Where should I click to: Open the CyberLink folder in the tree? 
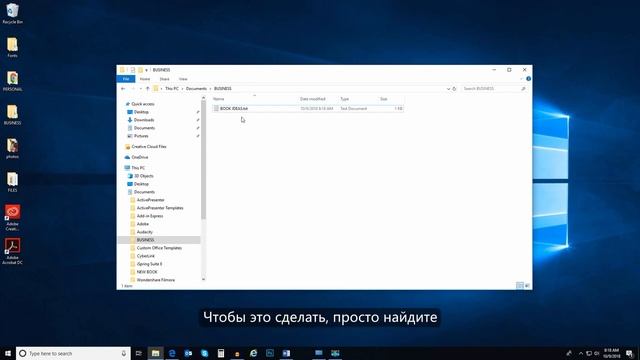click(145, 256)
